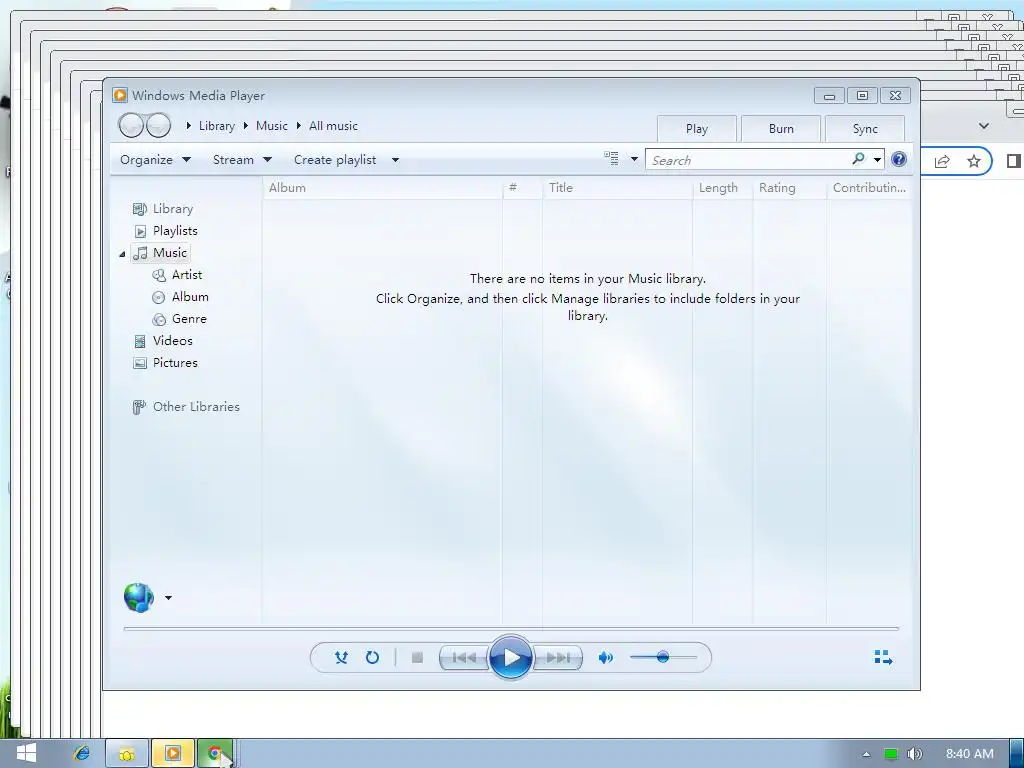Open breadcrumb arrow before Library
Viewport: 1024px width, 768px height.
pos(189,125)
